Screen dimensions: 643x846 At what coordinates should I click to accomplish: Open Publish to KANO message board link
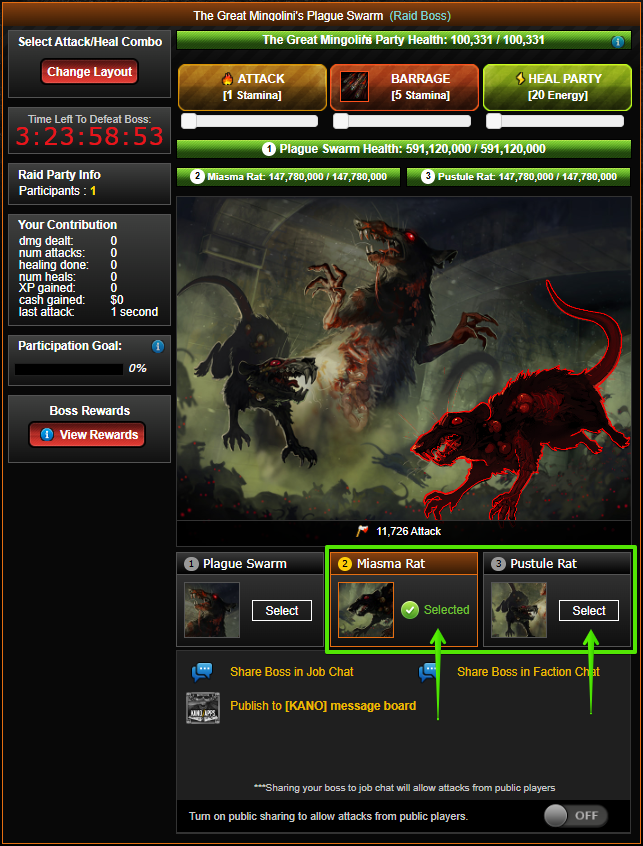(x=323, y=706)
